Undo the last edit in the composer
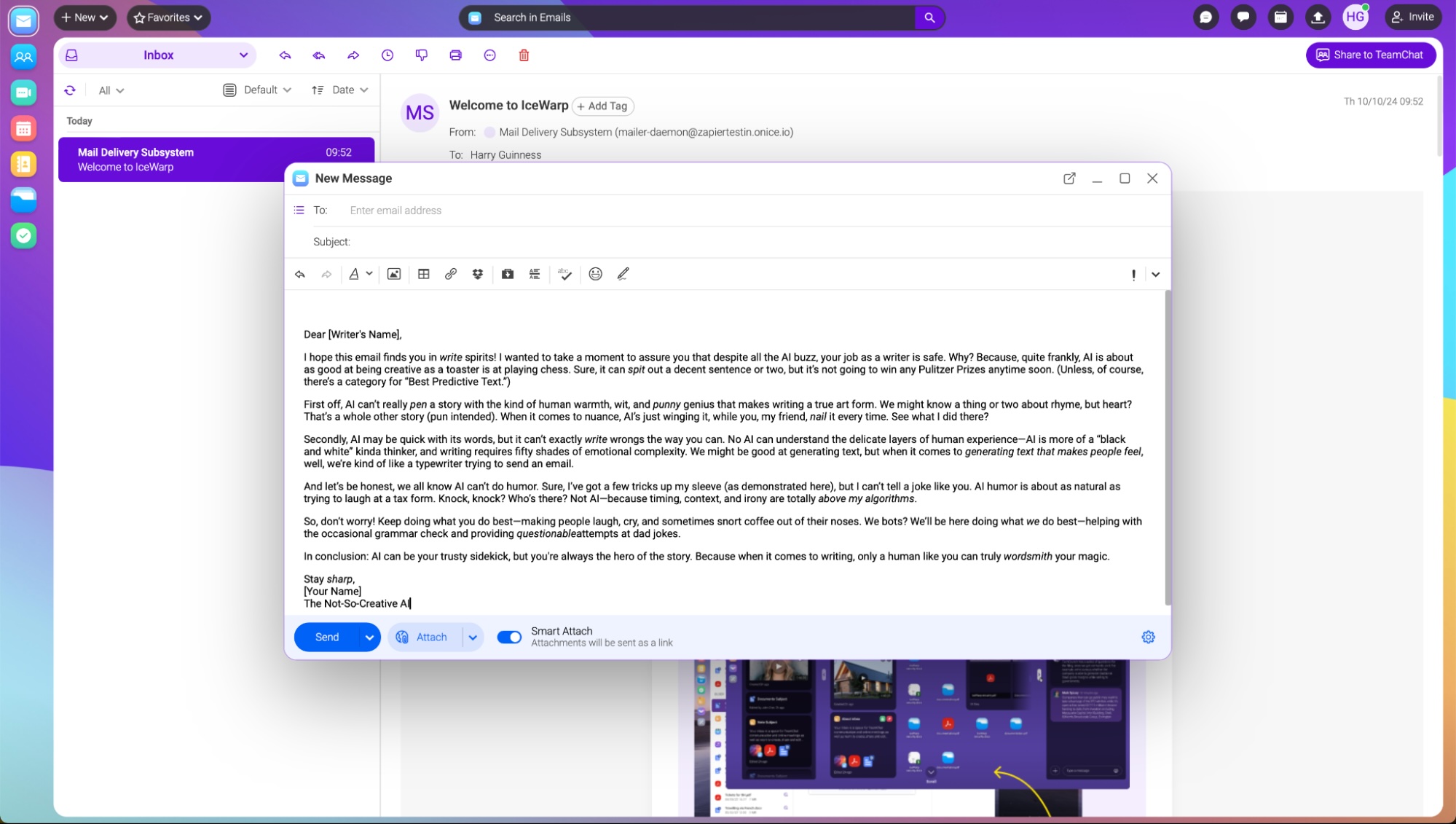The image size is (1456, 824). click(300, 274)
